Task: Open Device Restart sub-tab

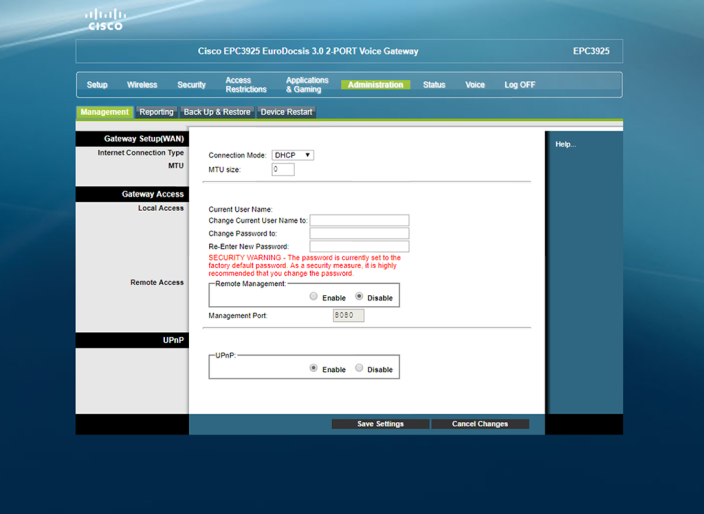Action: point(286,112)
